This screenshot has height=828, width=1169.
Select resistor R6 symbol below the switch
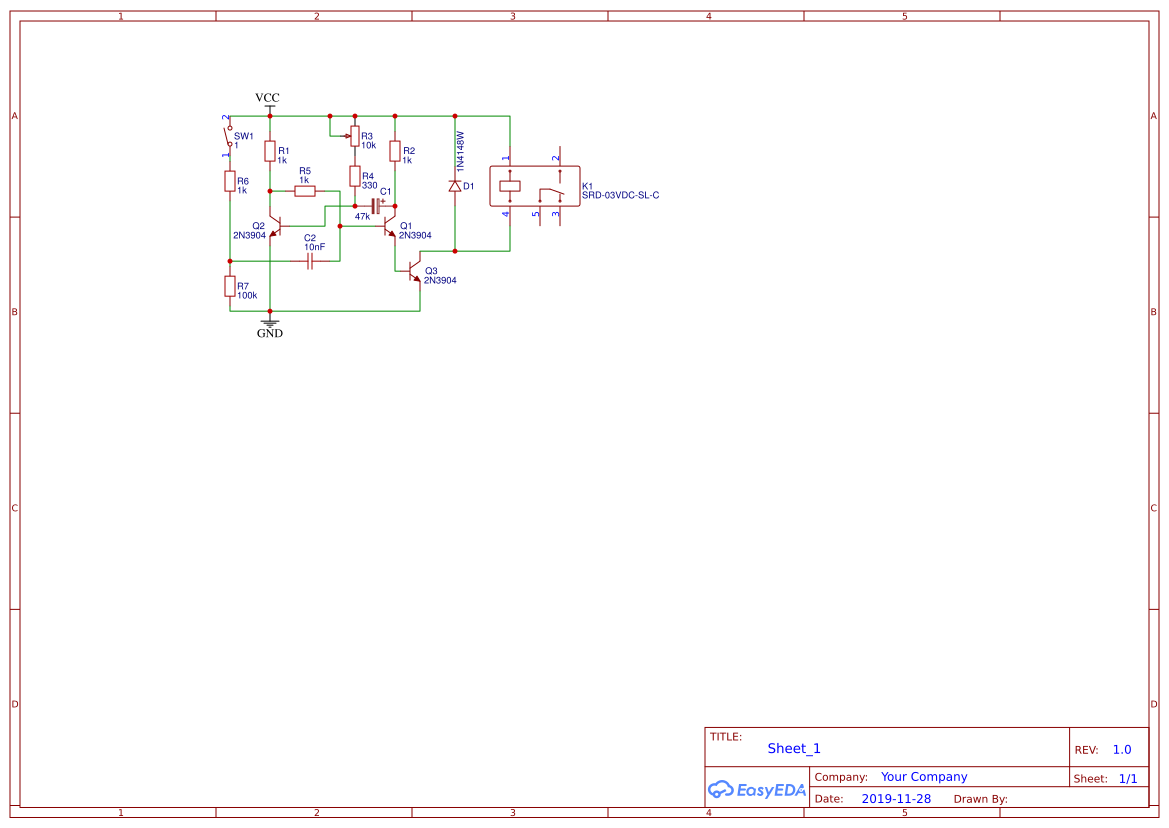230,181
